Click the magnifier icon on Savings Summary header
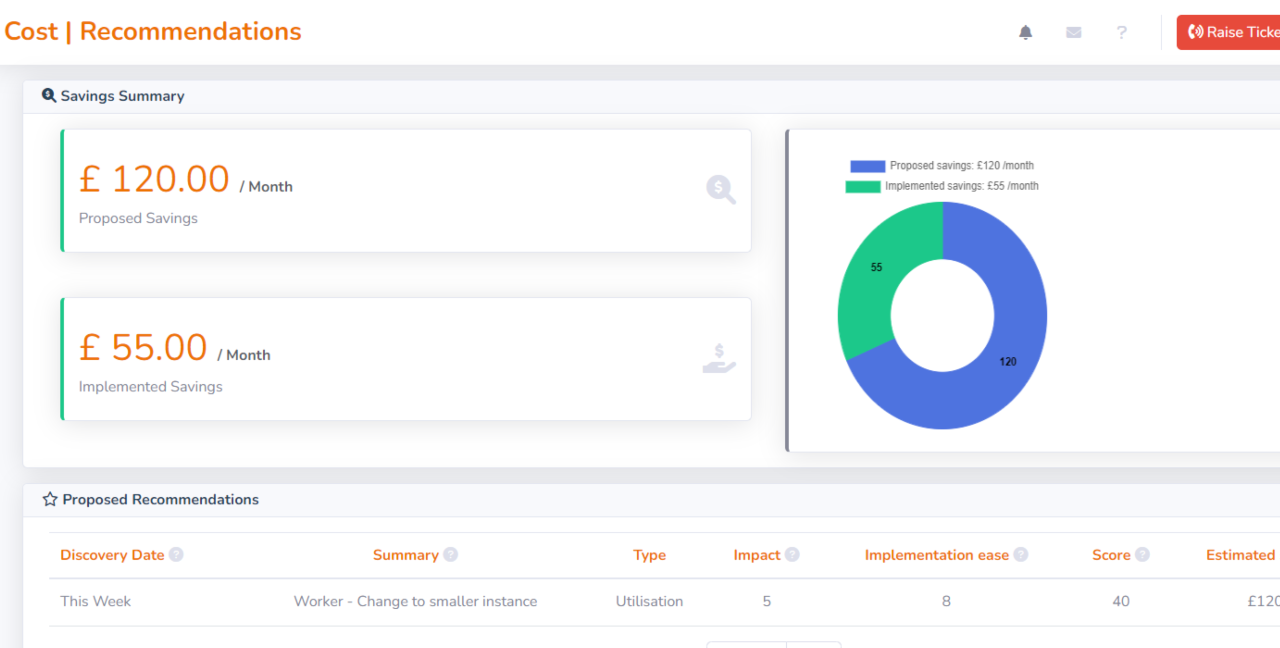 [49, 94]
